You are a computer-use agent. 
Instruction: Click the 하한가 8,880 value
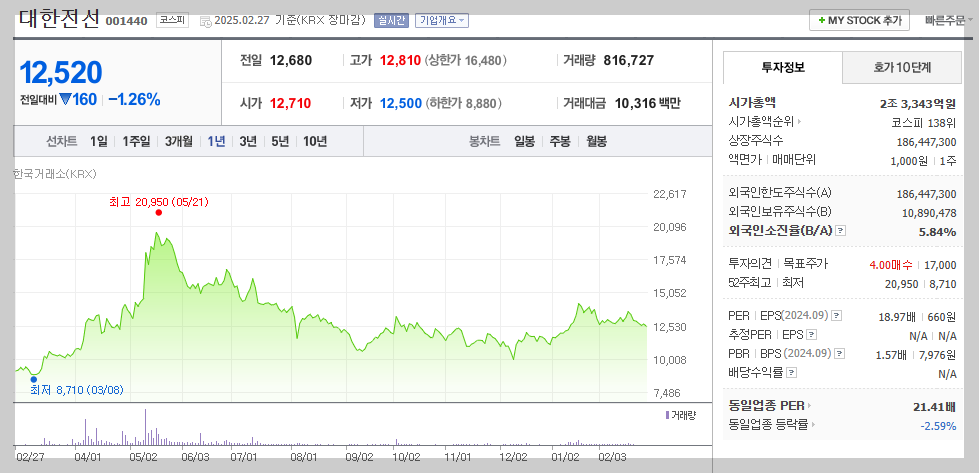pyautogui.click(x=464, y=104)
